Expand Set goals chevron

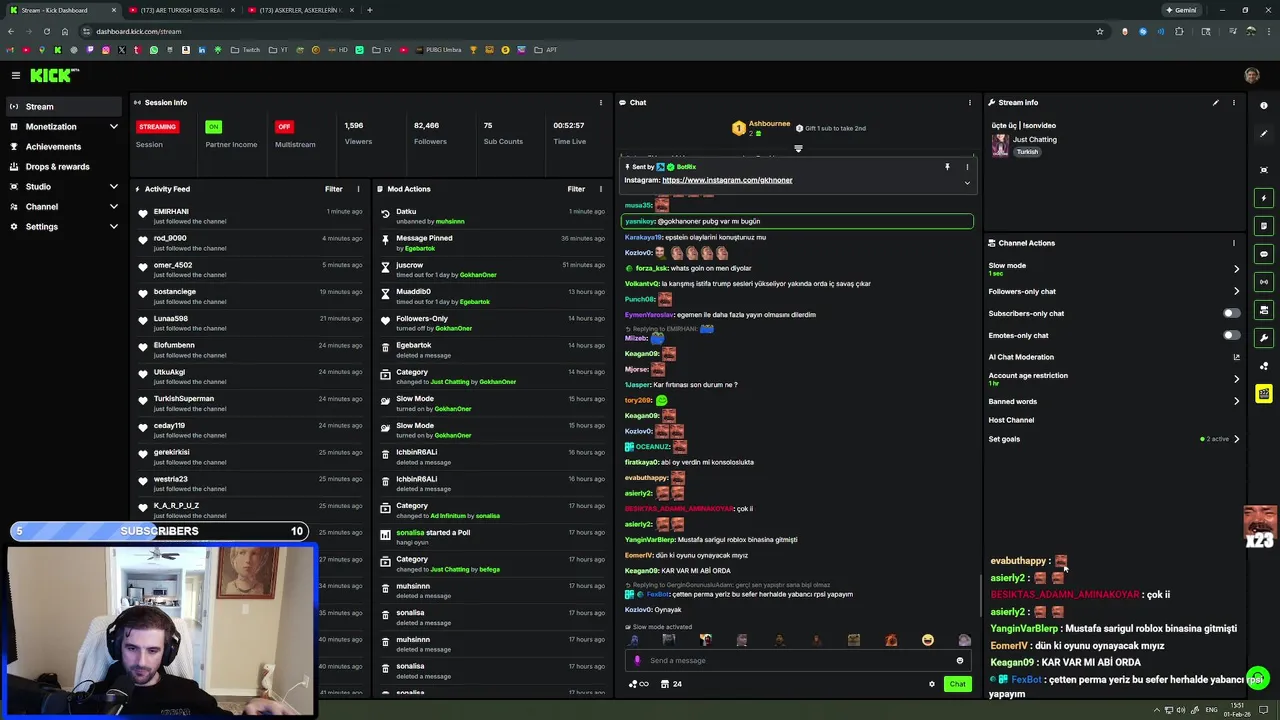1236,439
